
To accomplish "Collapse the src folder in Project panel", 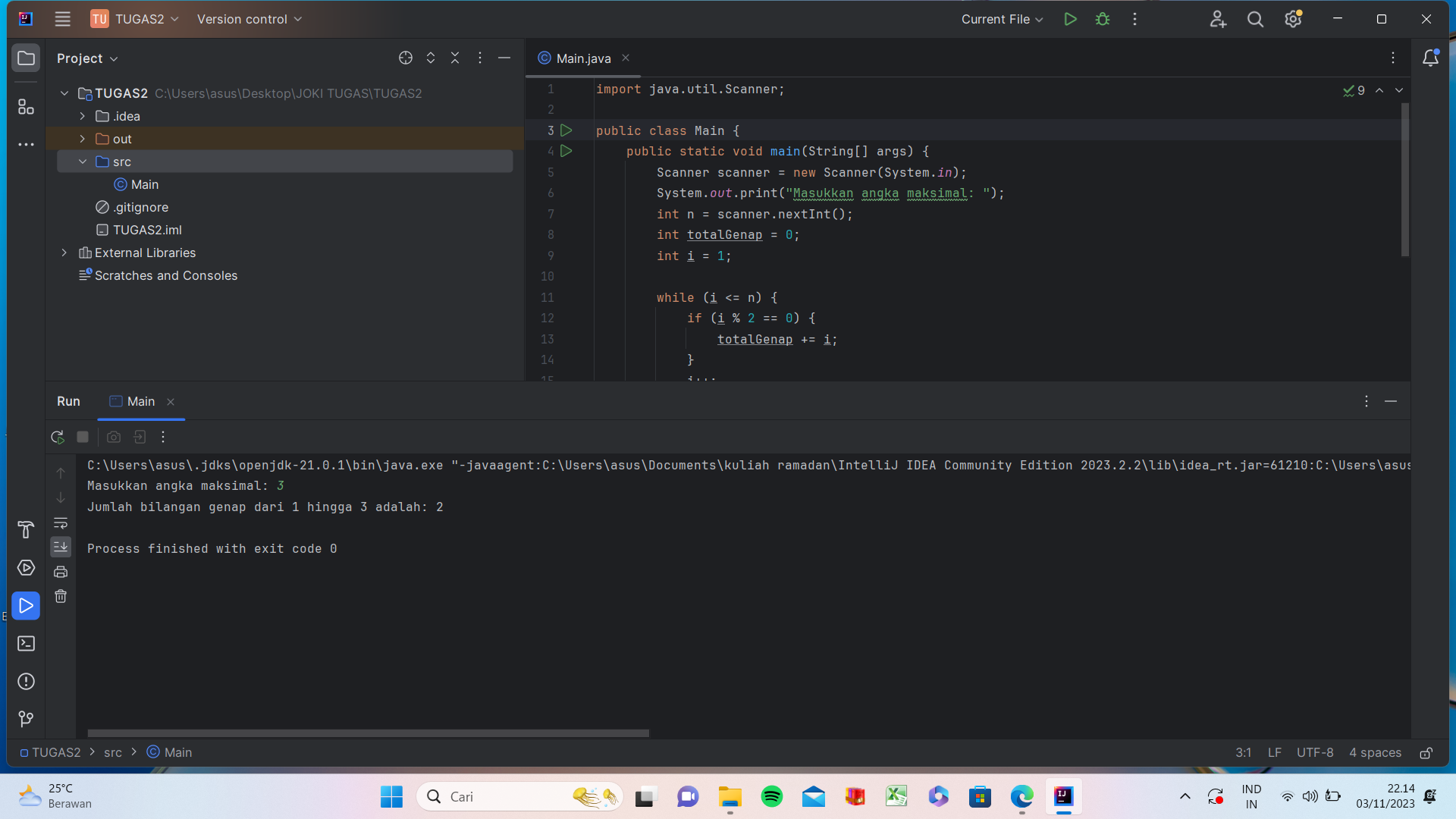I will tap(83, 162).
